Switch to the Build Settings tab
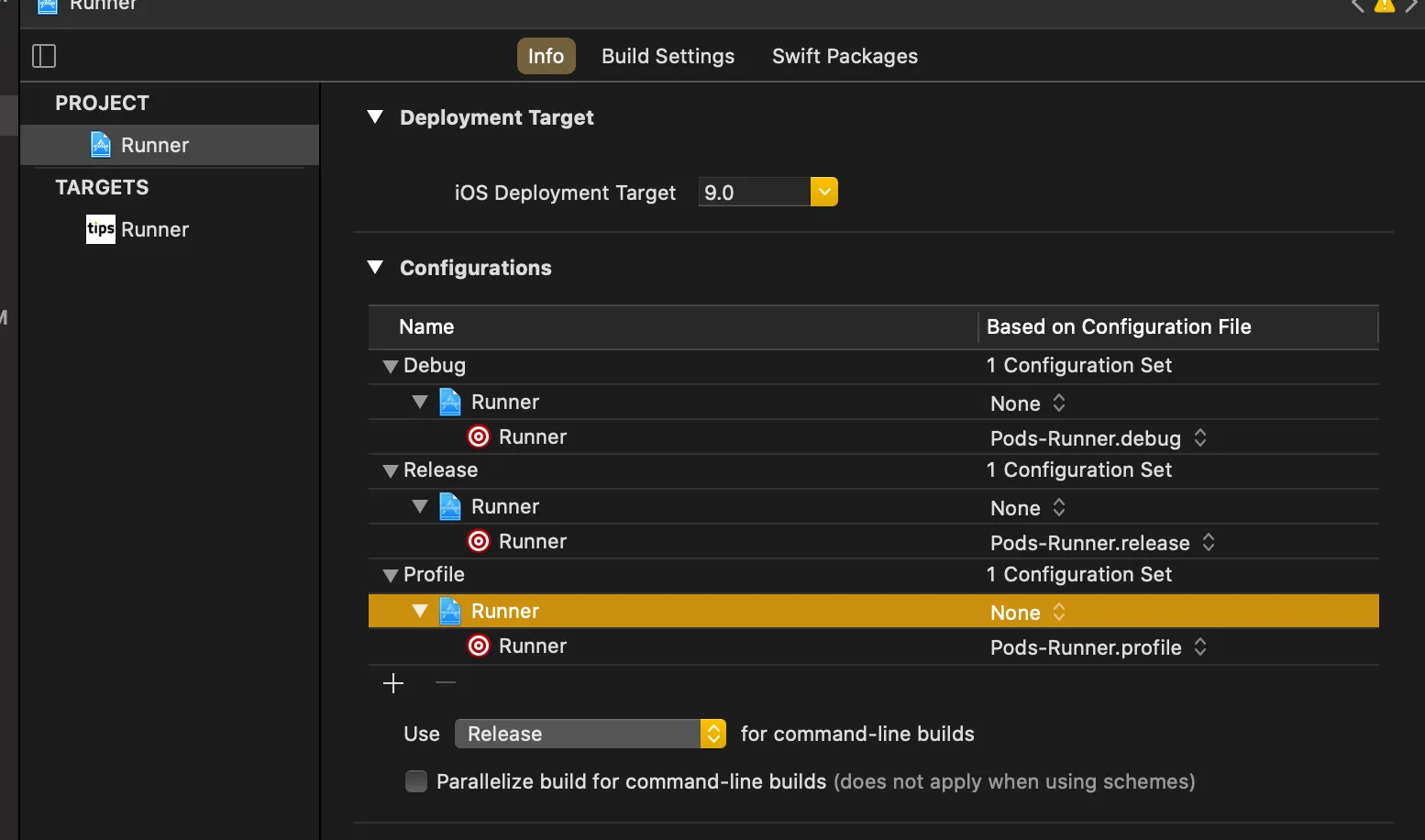1425x840 pixels. (x=668, y=56)
